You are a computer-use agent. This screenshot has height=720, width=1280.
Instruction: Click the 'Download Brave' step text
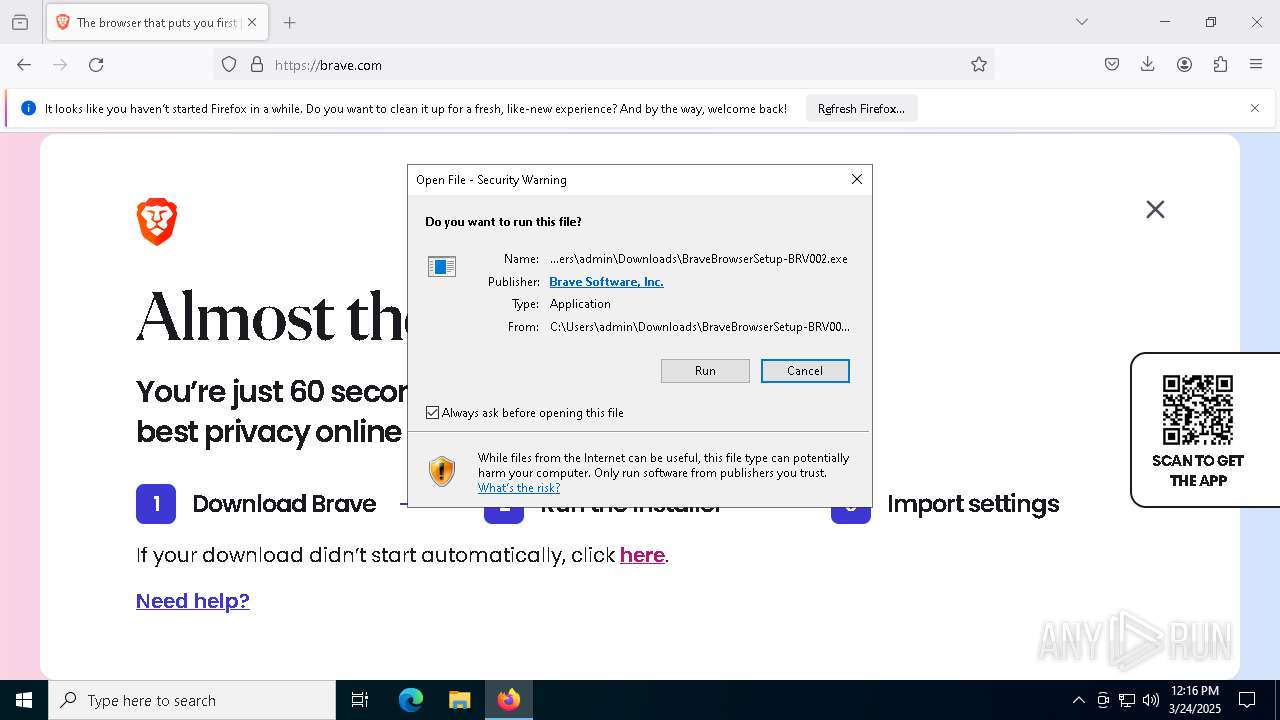pos(284,504)
